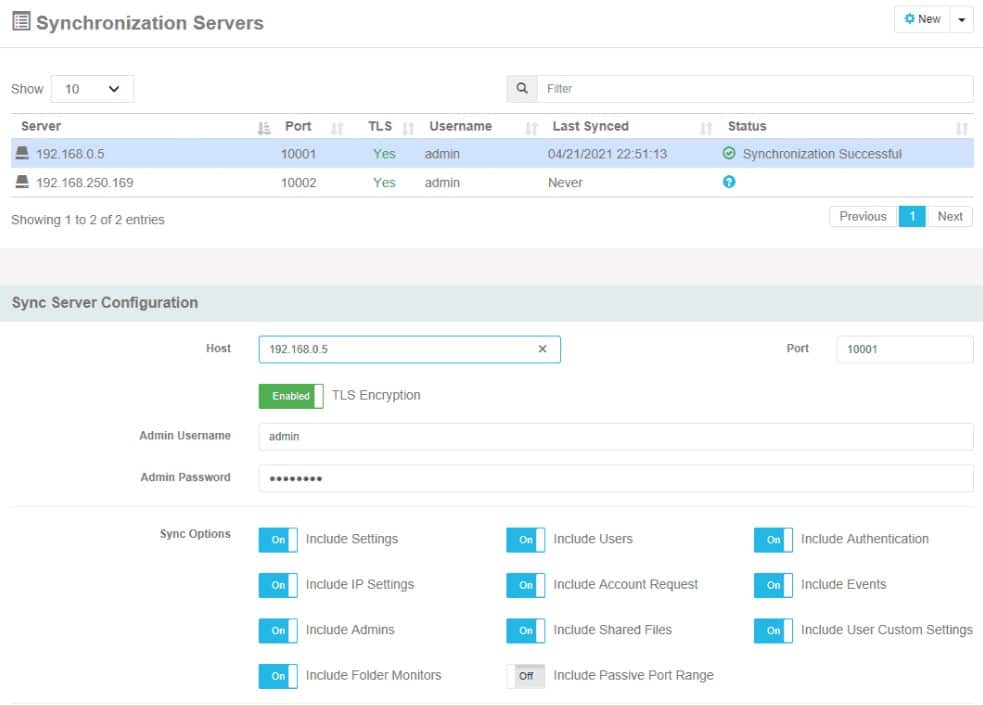Screen dimensions: 983x705
Task: Toggle Include Account Request switch
Action: point(525,585)
